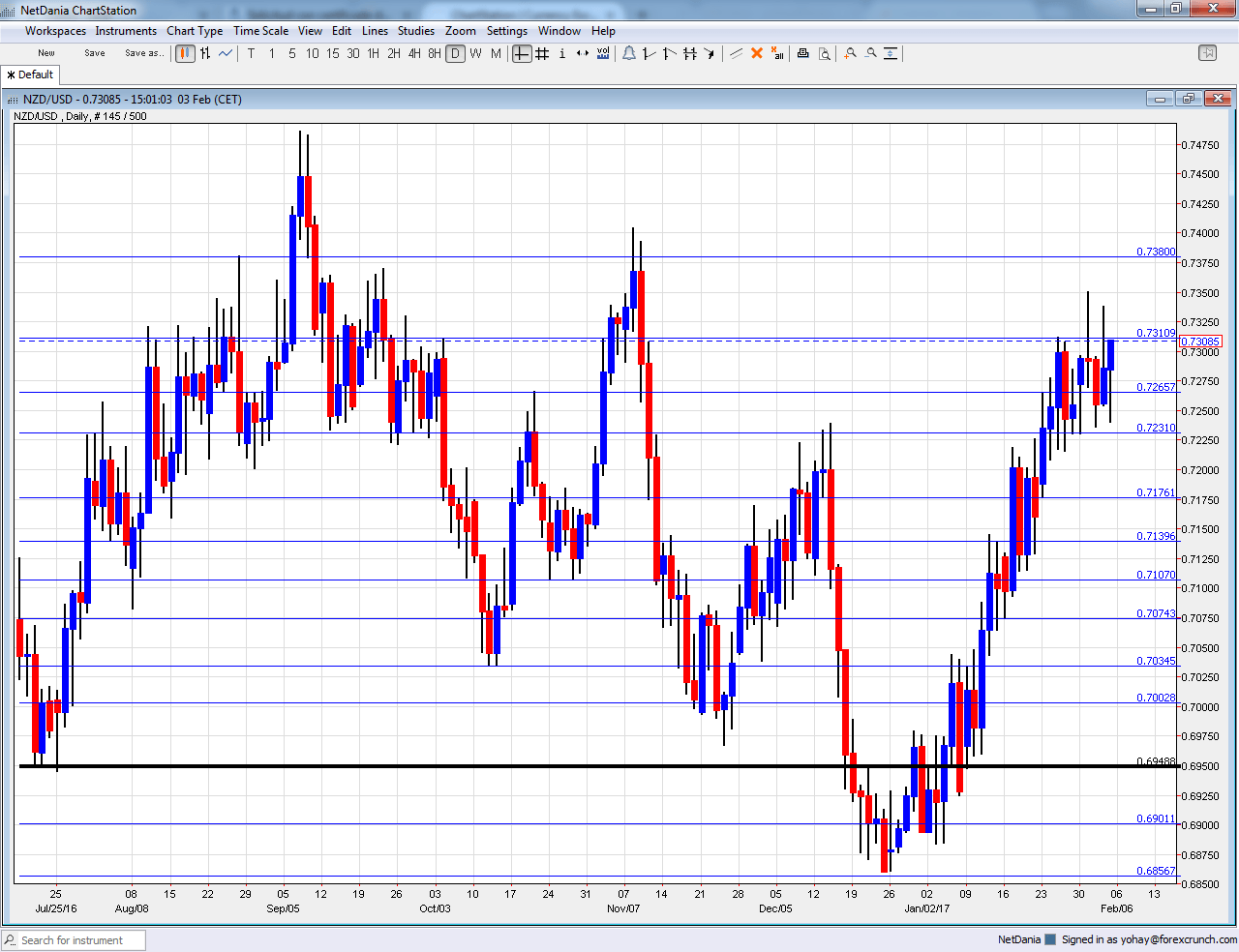Select the 4H time scale
1239x952 pixels.
pyautogui.click(x=414, y=53)
